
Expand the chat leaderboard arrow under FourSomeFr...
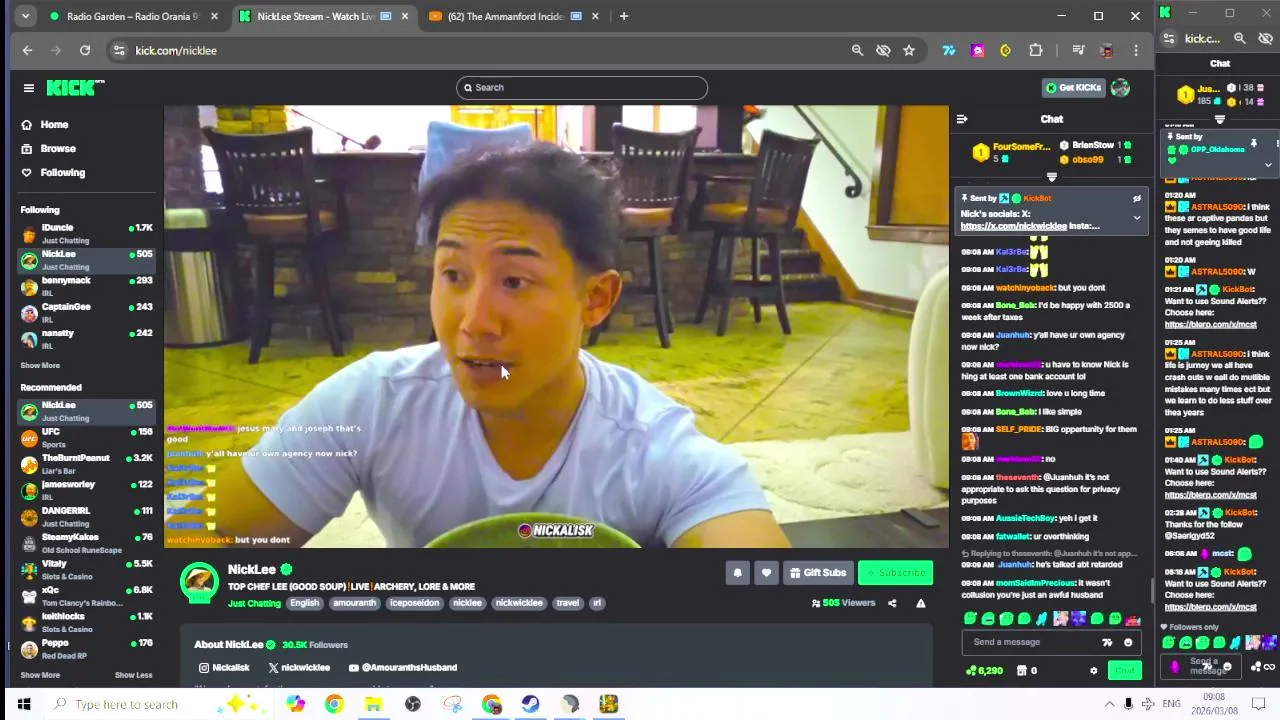pos(1051,177)
